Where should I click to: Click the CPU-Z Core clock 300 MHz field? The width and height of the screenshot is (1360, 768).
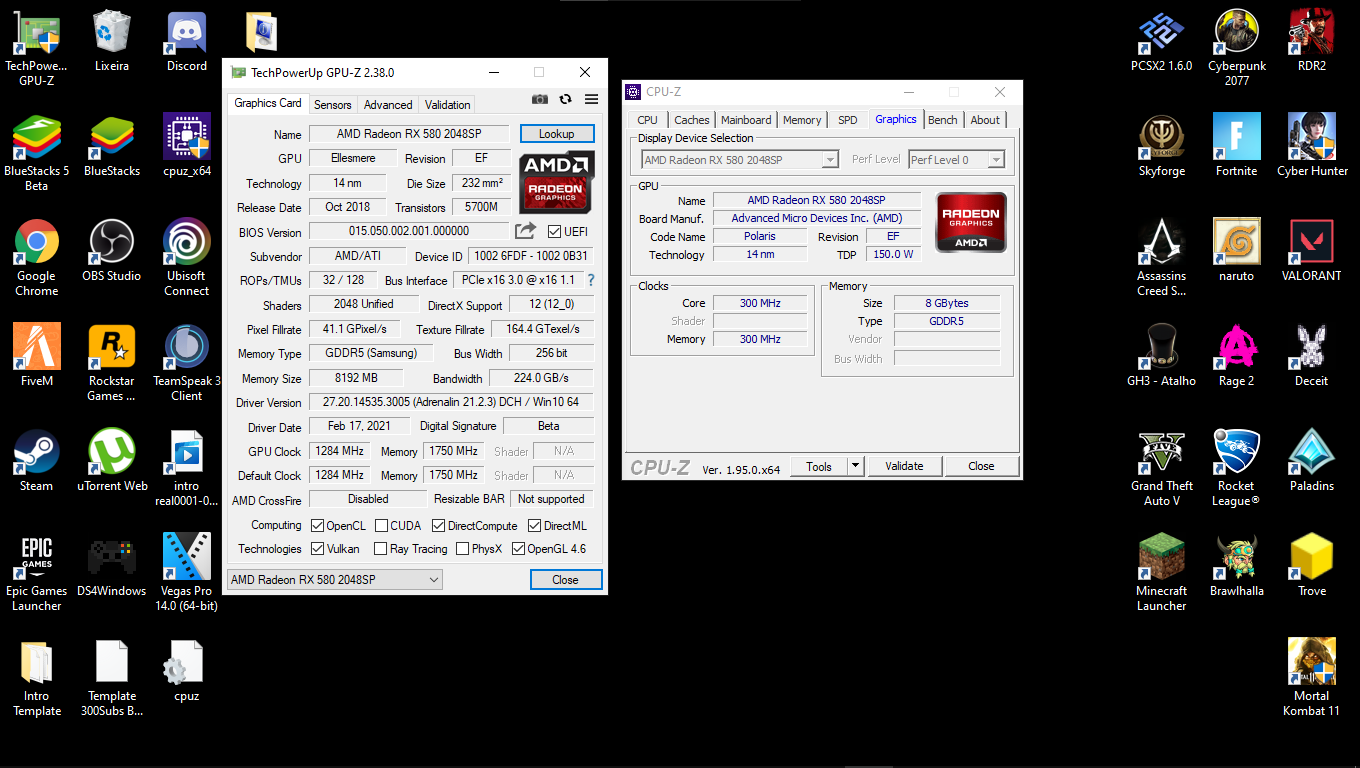click(760, 303)
